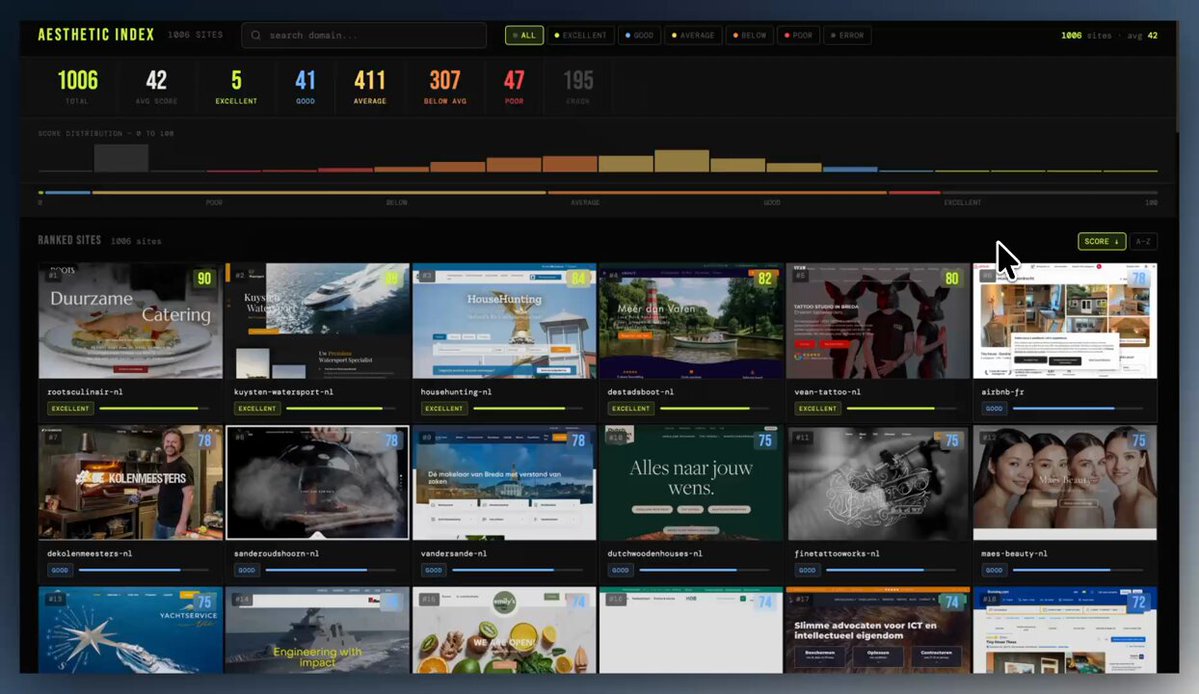Viewport: 1199px width, 694px height.
Task: Switch sorting to A-Z
Action: pyautogui.click(x=1143, y=241)
